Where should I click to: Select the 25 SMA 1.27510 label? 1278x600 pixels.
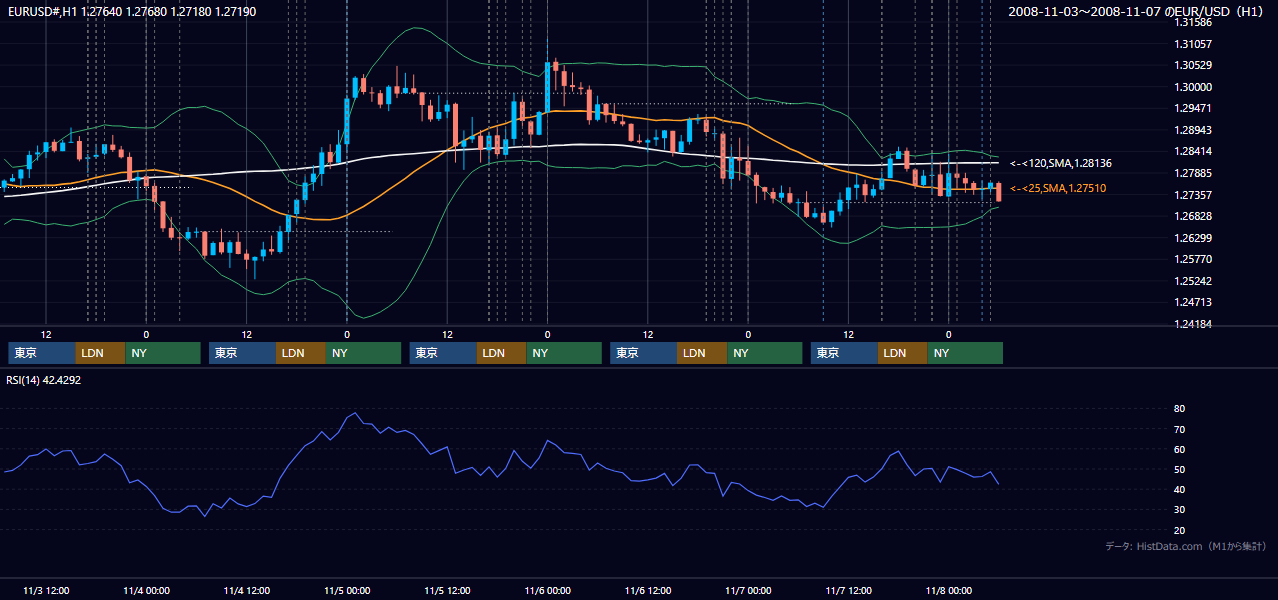[1058, 188]
